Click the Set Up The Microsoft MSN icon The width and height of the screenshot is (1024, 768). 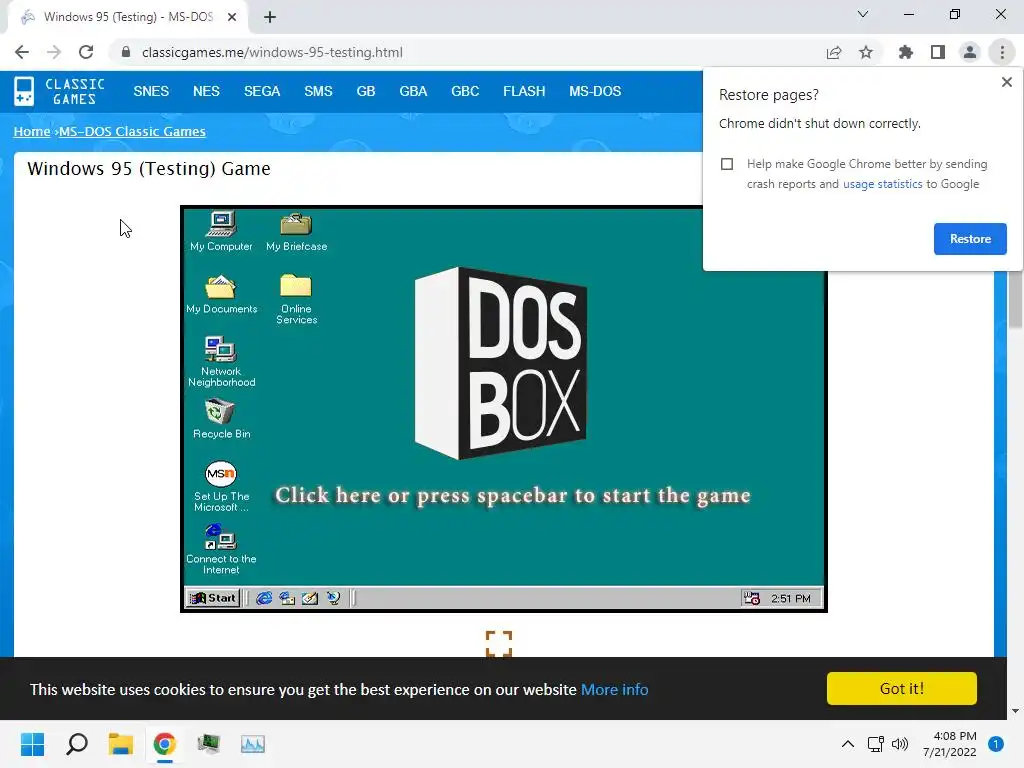point(221,487)
